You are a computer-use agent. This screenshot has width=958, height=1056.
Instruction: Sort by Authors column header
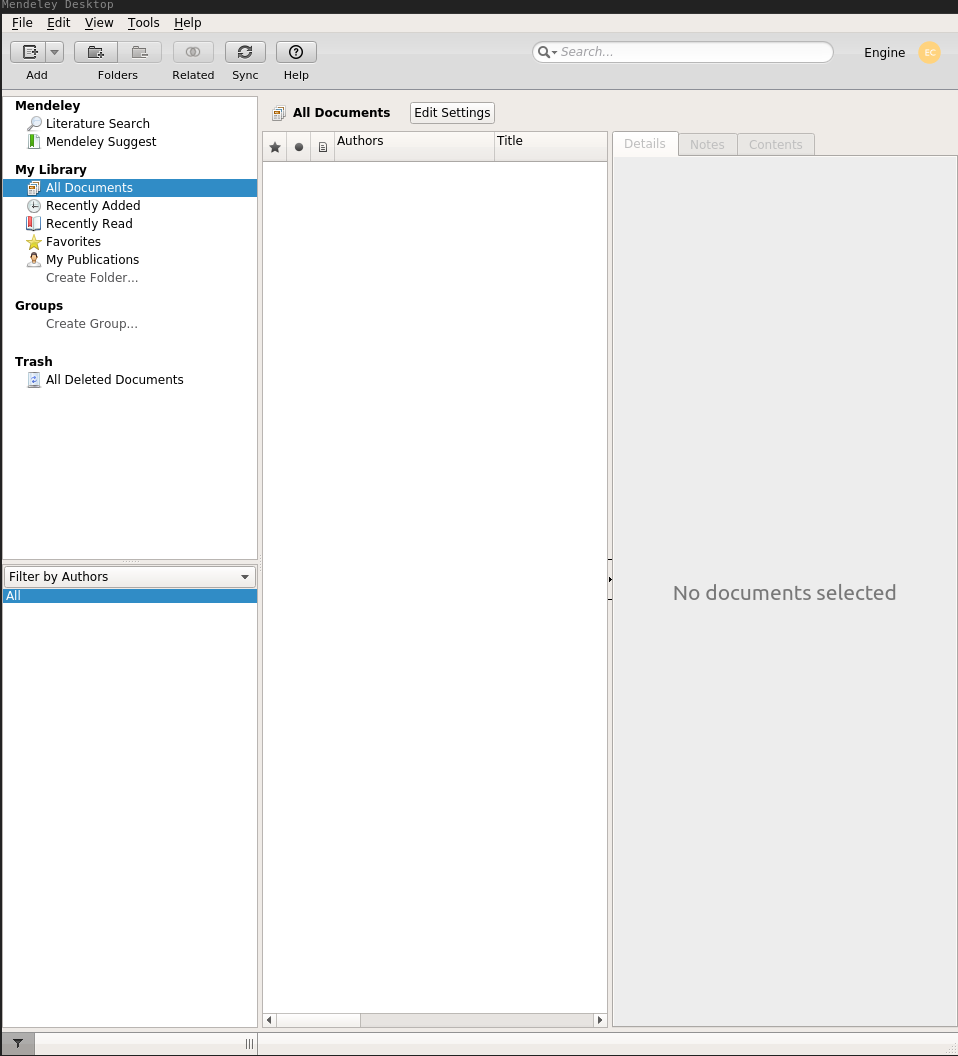414,146
